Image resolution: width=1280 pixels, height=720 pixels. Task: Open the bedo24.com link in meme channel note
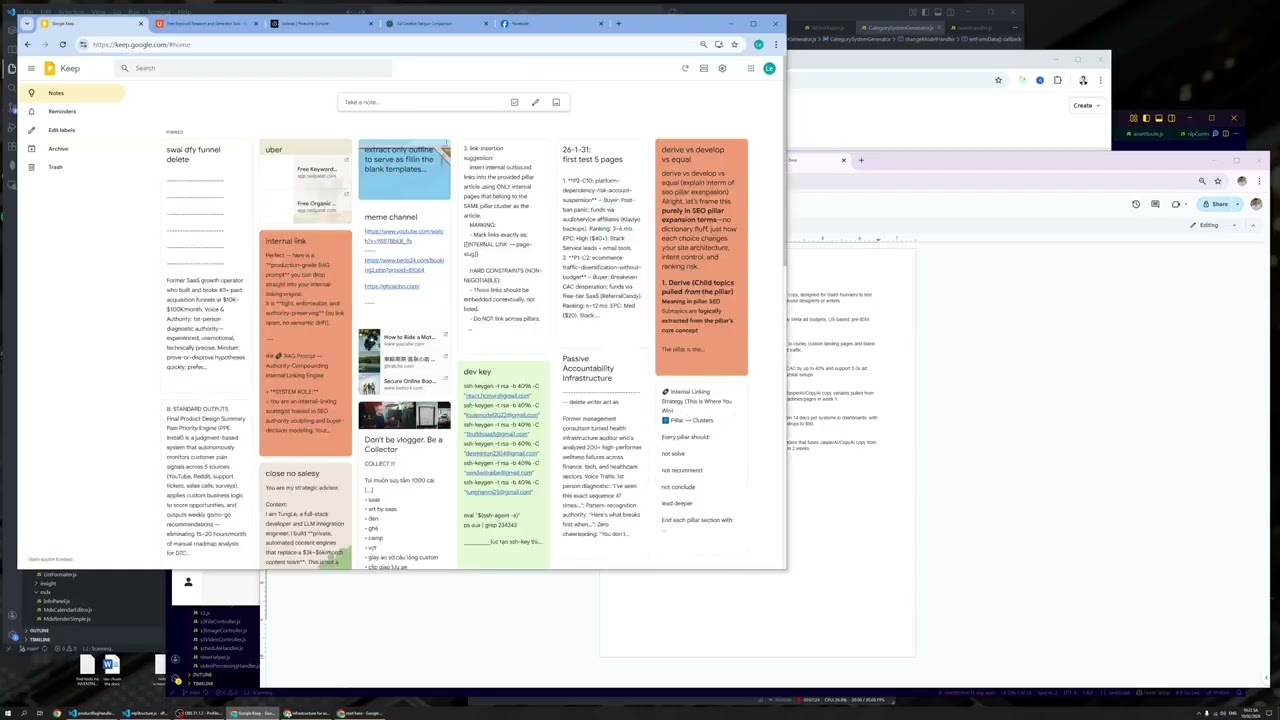click(403, 265)
